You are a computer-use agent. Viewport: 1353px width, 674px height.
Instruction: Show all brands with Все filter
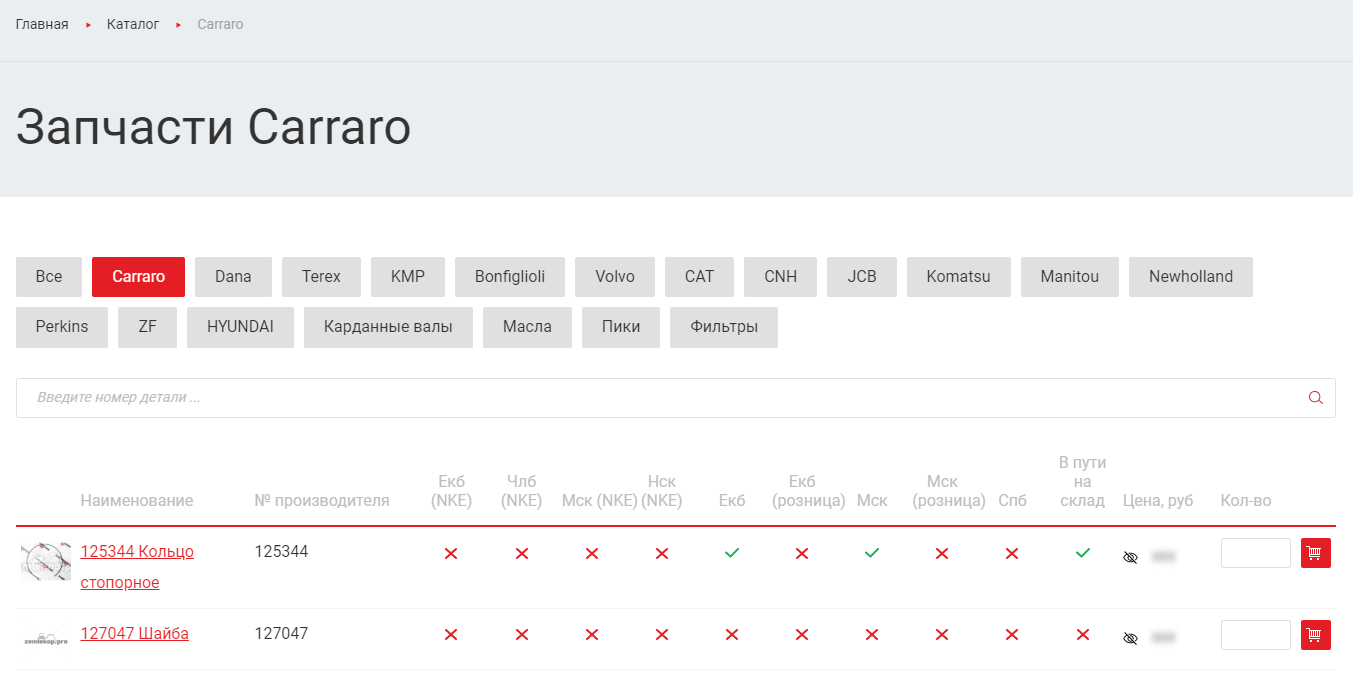tap(49, 277)
